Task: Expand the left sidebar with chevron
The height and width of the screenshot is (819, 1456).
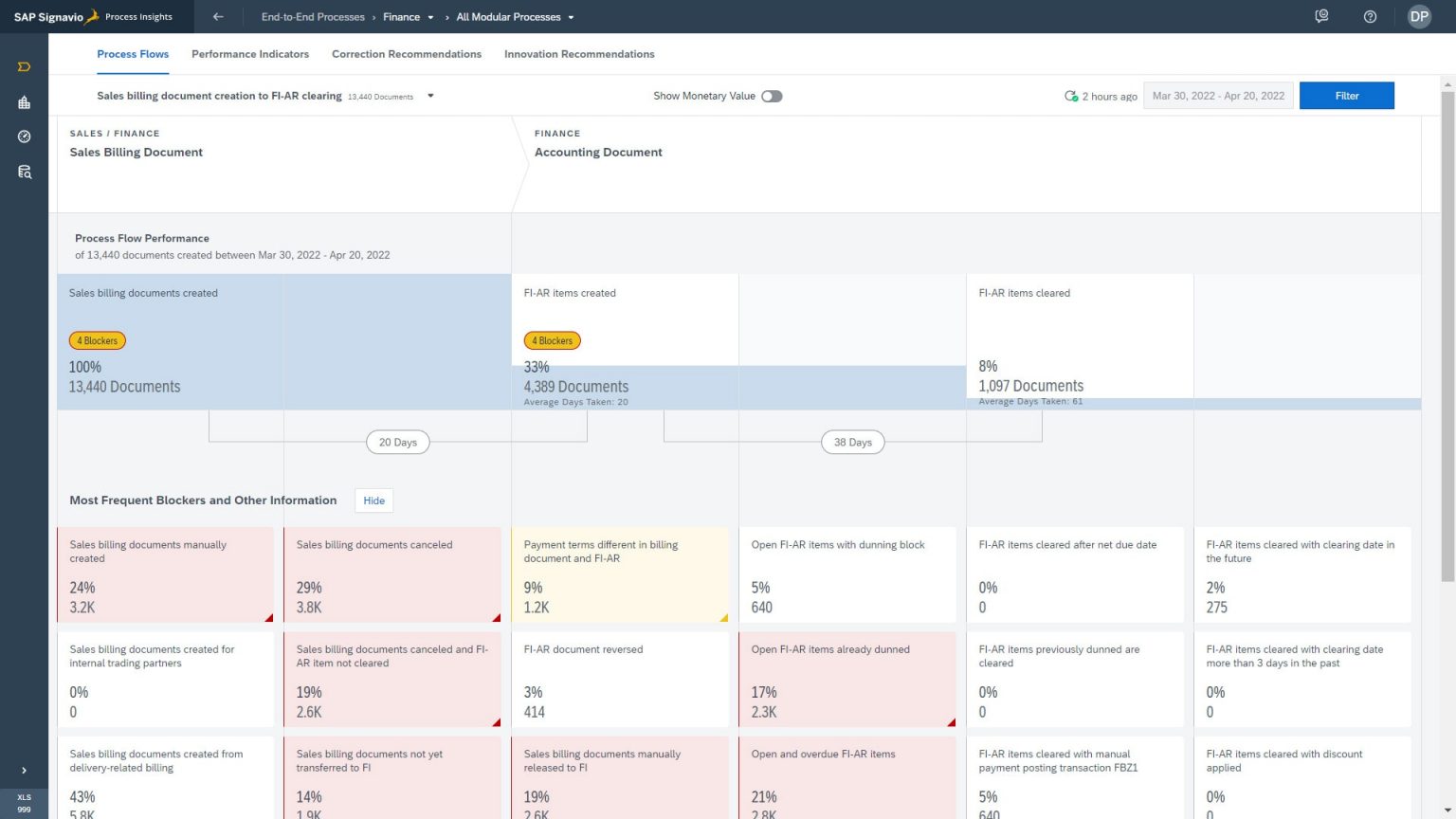Action: 24,770
